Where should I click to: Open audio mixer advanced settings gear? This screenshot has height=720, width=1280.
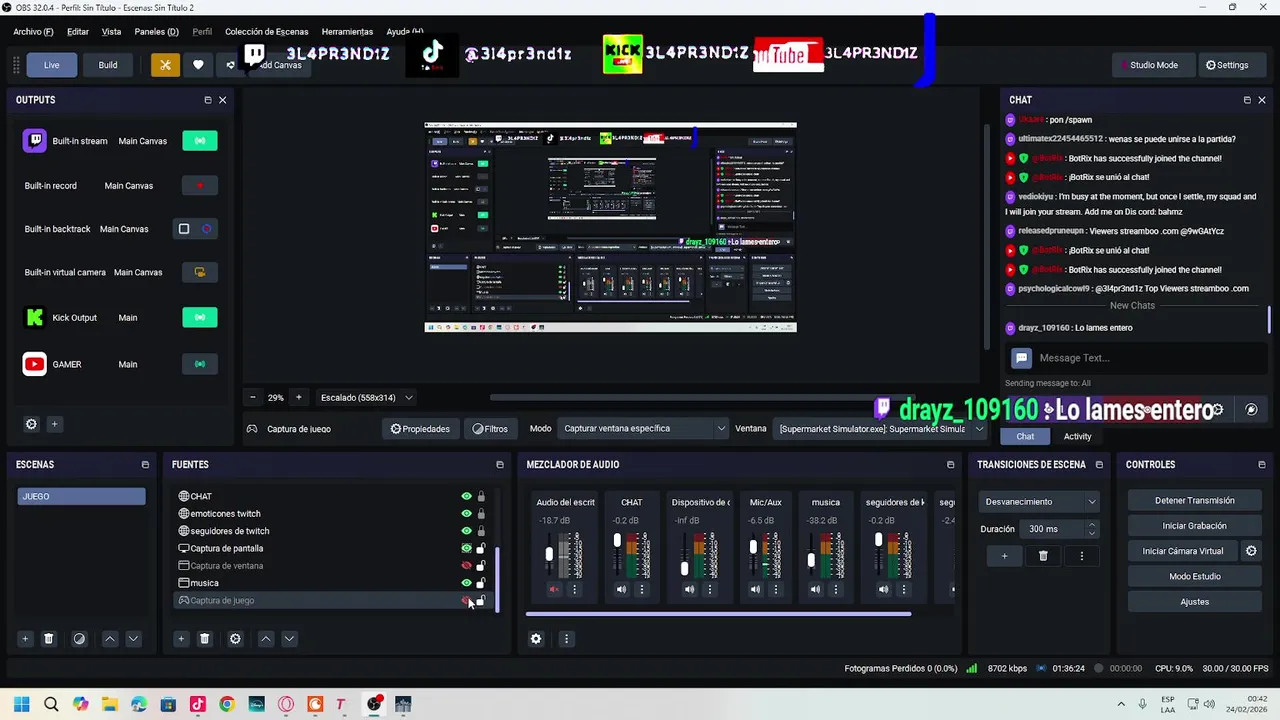(536, 639)
